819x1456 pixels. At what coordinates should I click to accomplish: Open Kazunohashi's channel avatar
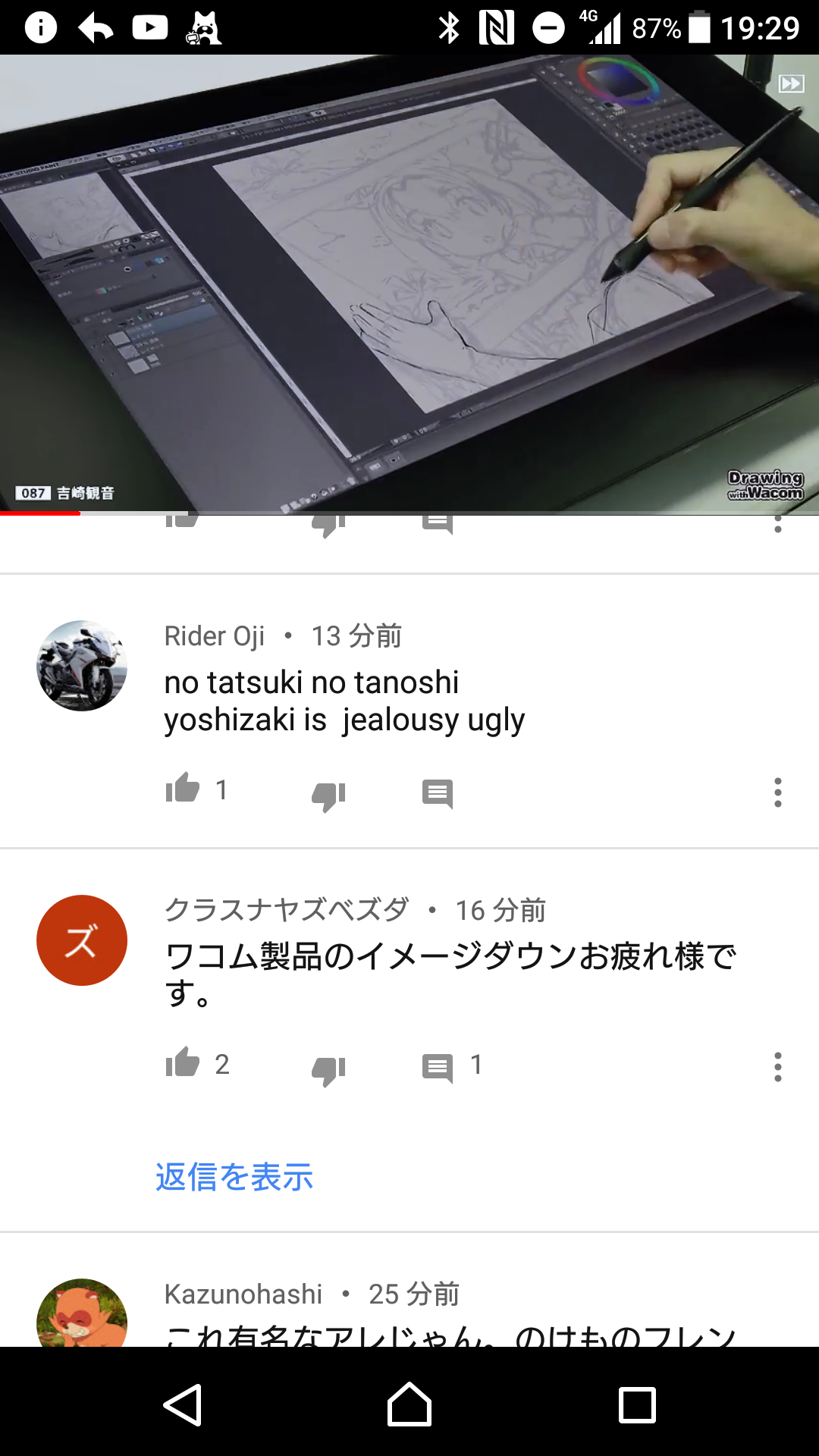(82, 1313)
